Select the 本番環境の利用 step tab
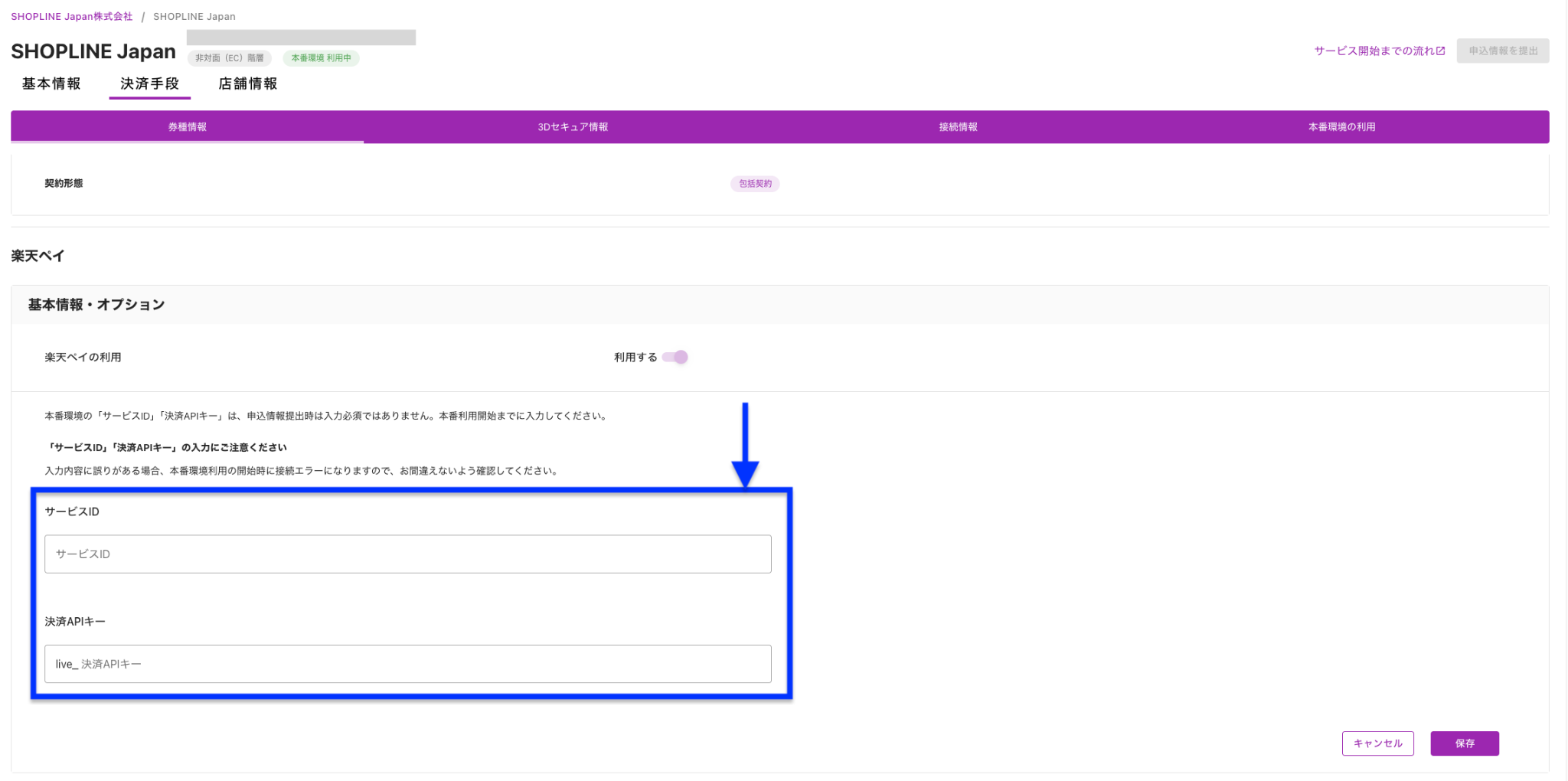This screenshot has width=1568, height=781. pyautogui.click(x=1341, y=127)
